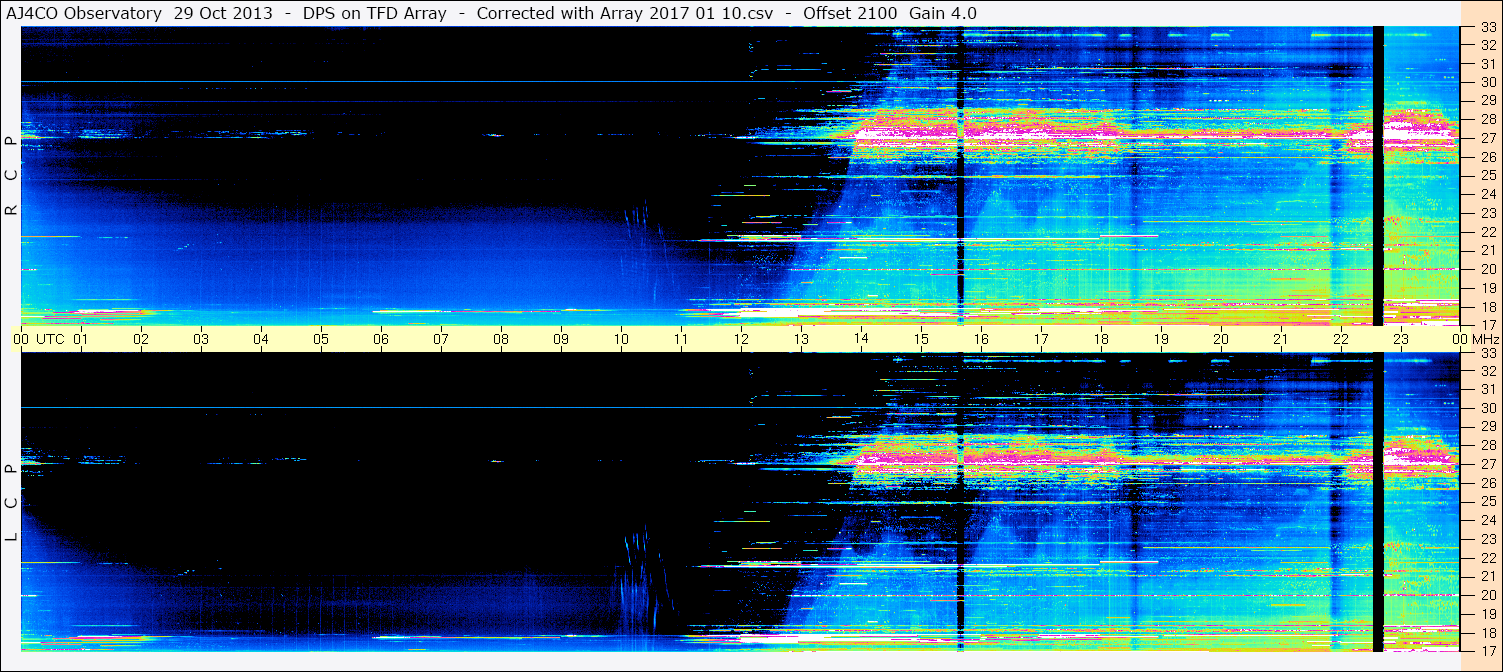Select hour marker "16" on the UTC axis
The image size is (1503, 672).
(x=981, y=339)
